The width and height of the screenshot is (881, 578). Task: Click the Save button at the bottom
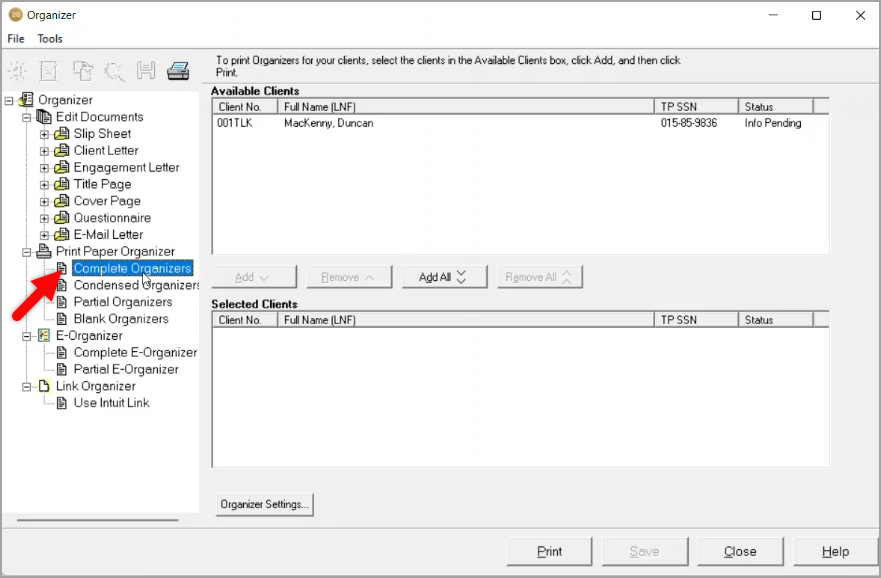[x=645, y=552]
